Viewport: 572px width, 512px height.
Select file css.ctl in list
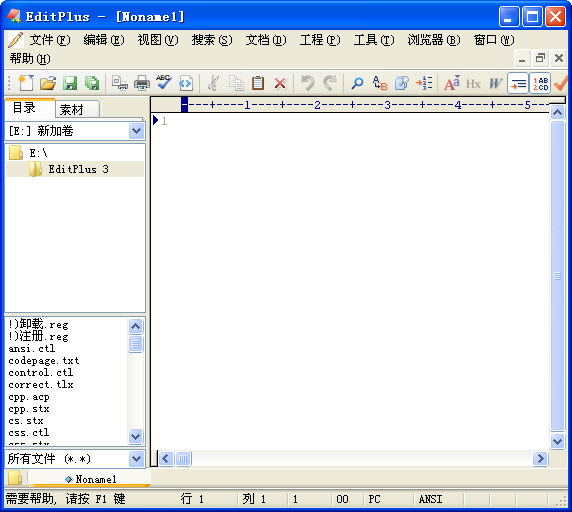point(28,433)
